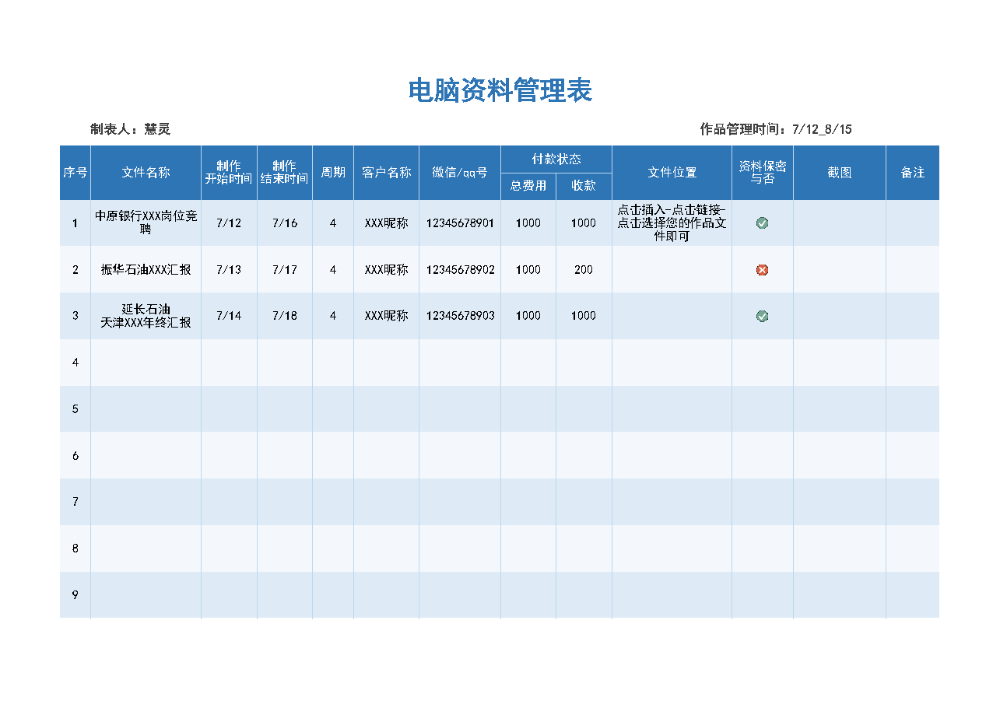The image size is (1000, 708).
Task: Select the 资料保密与否 column header
Action: (762, 172)
